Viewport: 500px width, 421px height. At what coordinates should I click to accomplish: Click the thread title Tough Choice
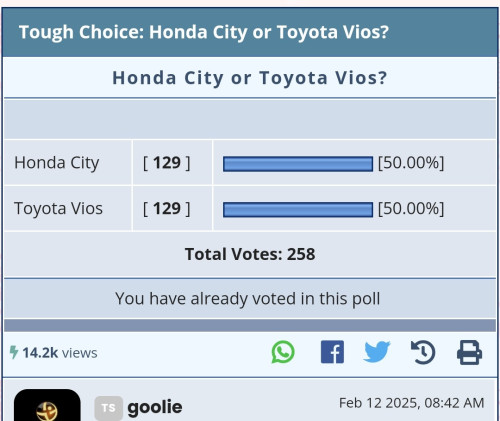point(204,32)
